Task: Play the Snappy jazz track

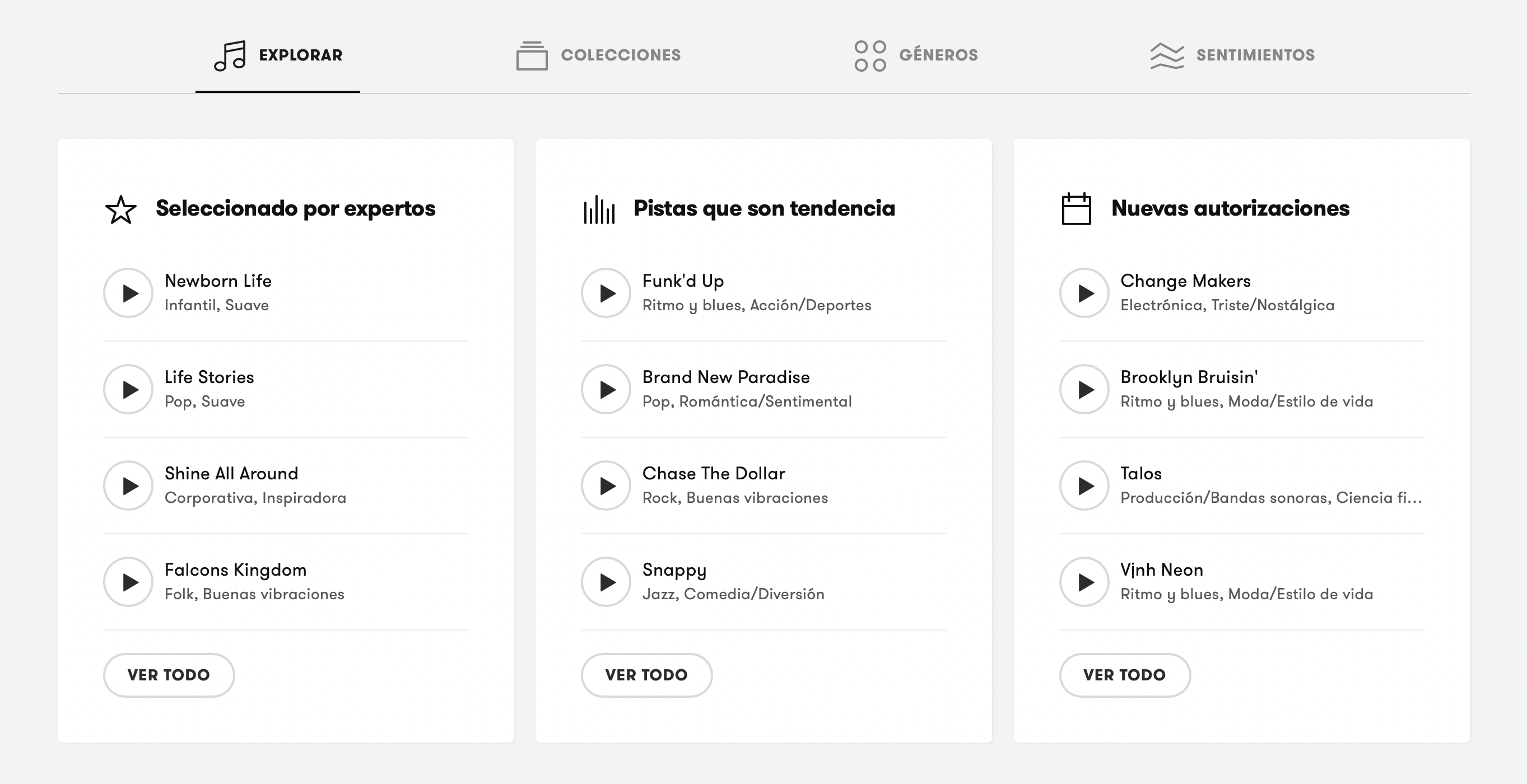Action: (x=607, y=582)
